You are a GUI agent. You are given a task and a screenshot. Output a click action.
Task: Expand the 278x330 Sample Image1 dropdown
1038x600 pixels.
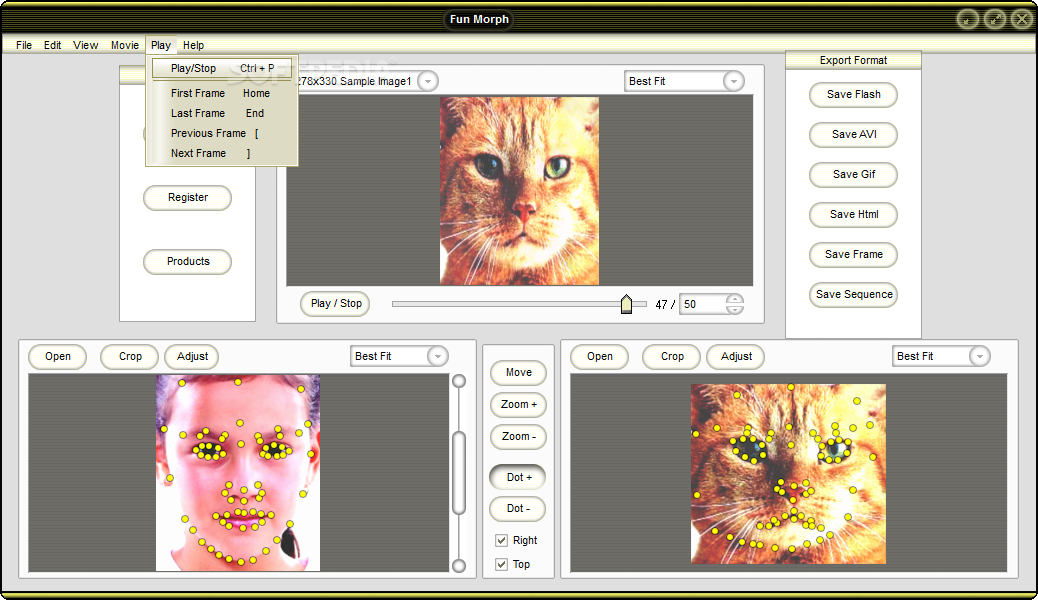(428, 81)
